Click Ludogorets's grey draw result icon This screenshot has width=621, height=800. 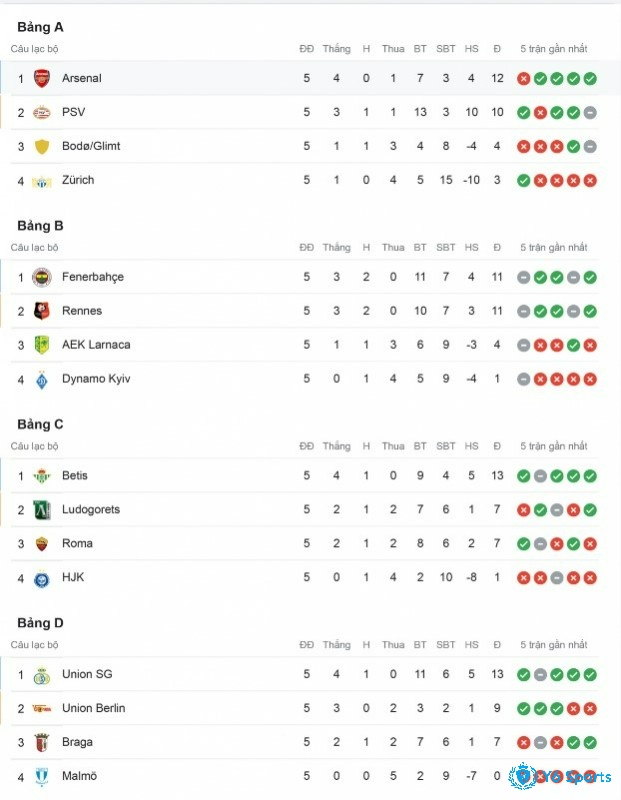pyautogui.click(x=557, y=510)
